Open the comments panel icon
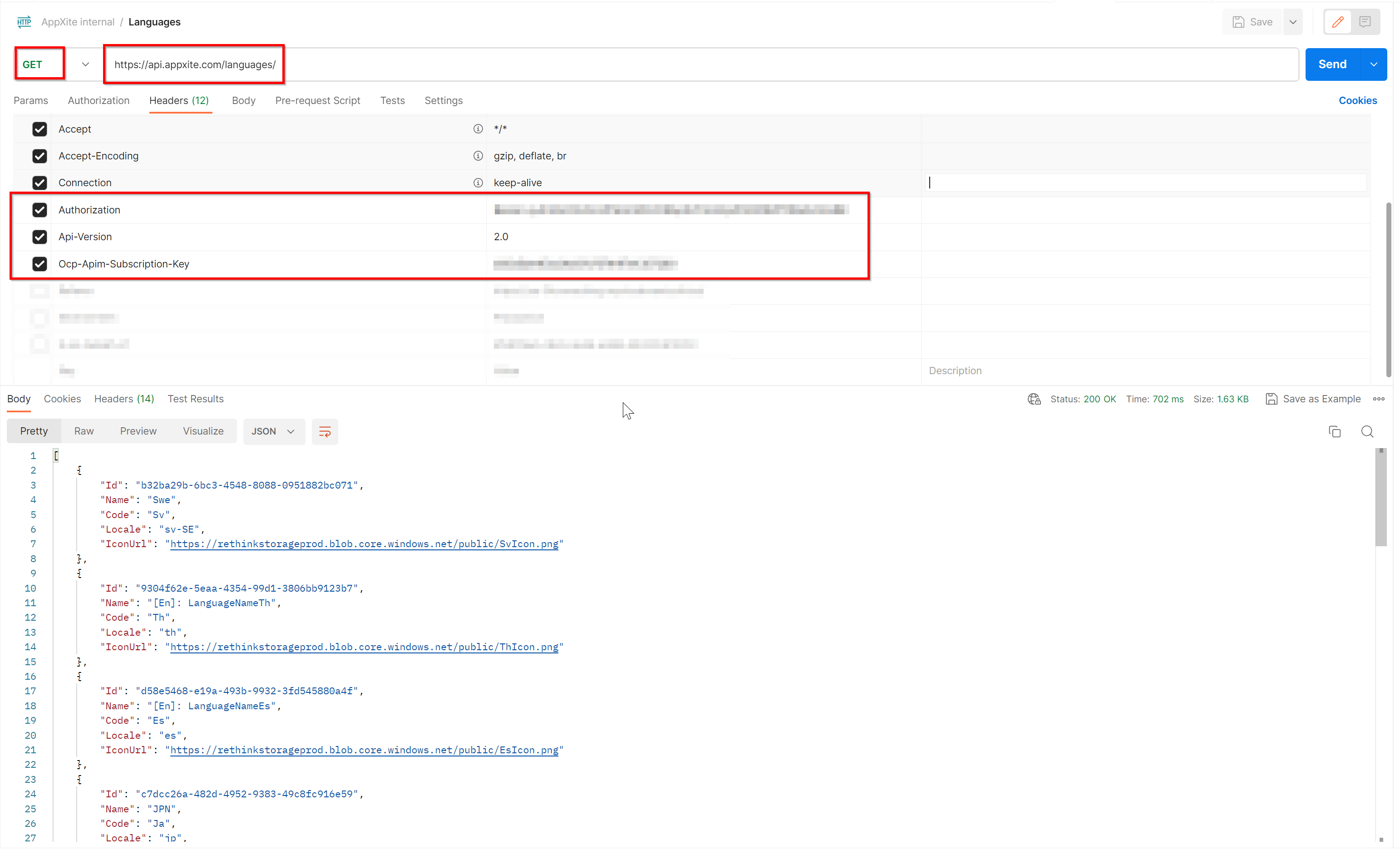Image resolution: width=1400 pixels, height=850 pixels. (x=1365, y=22)
